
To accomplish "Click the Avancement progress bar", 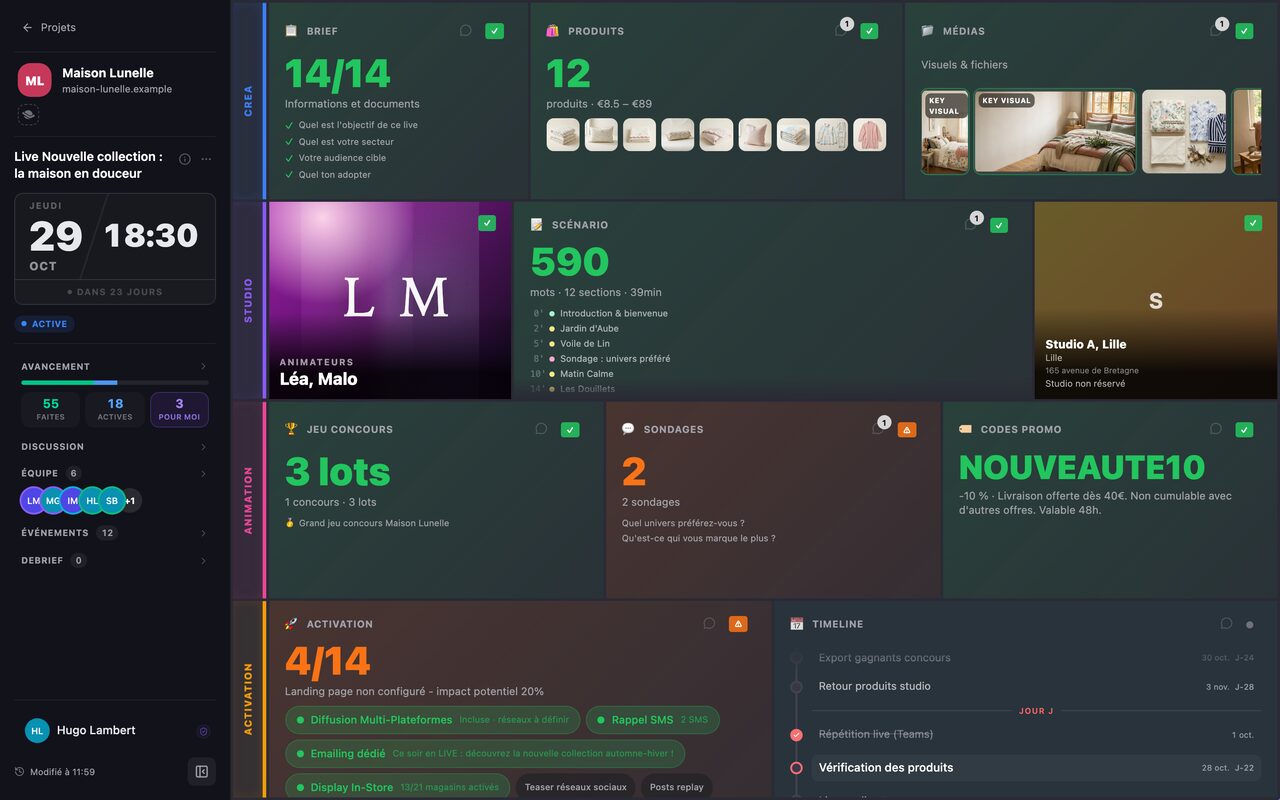I will tap(115, 383).
